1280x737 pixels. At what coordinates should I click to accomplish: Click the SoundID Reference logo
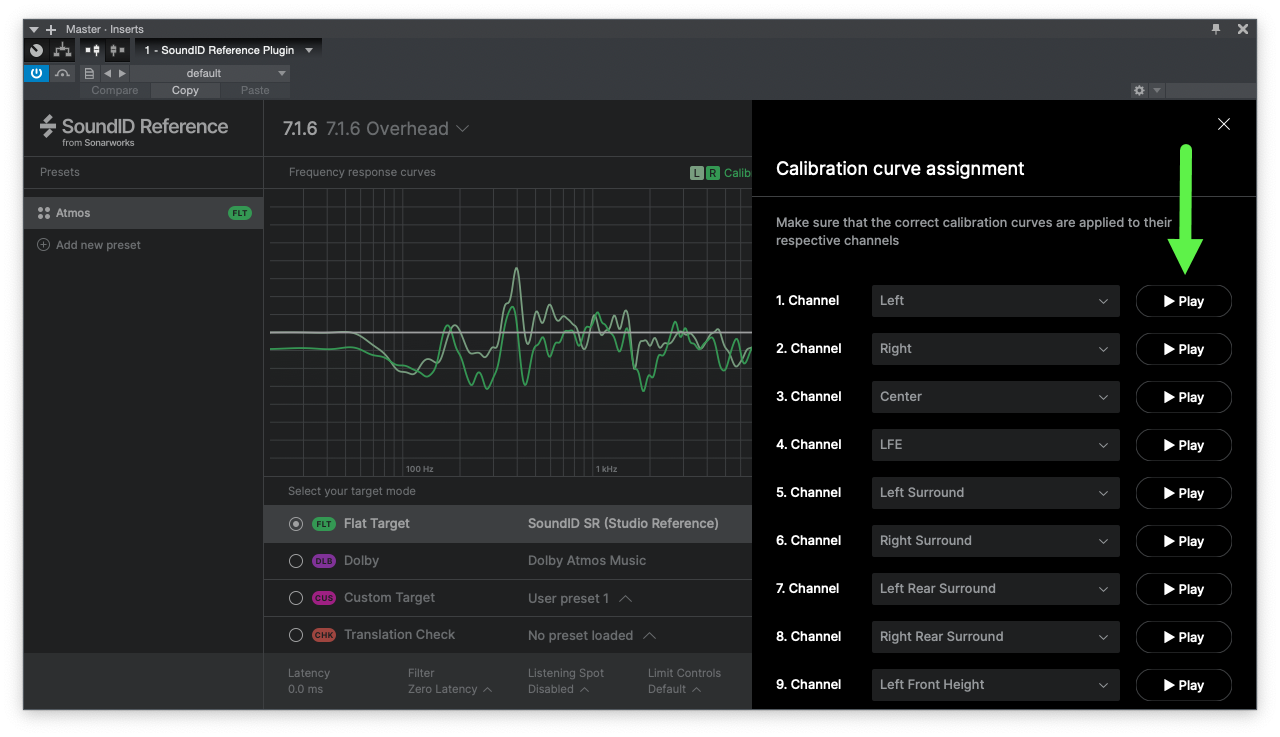(134, 129)
